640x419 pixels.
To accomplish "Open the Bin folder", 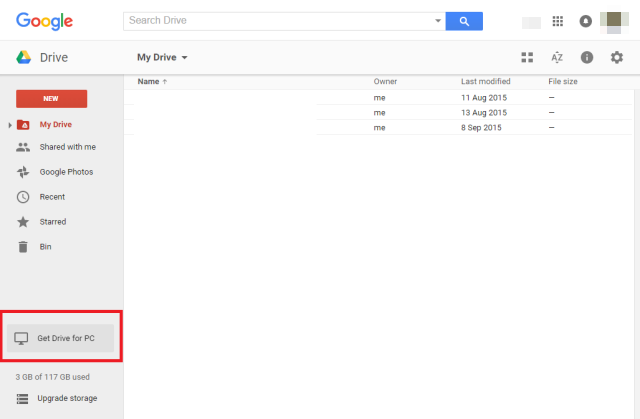I will click(45, 246).
